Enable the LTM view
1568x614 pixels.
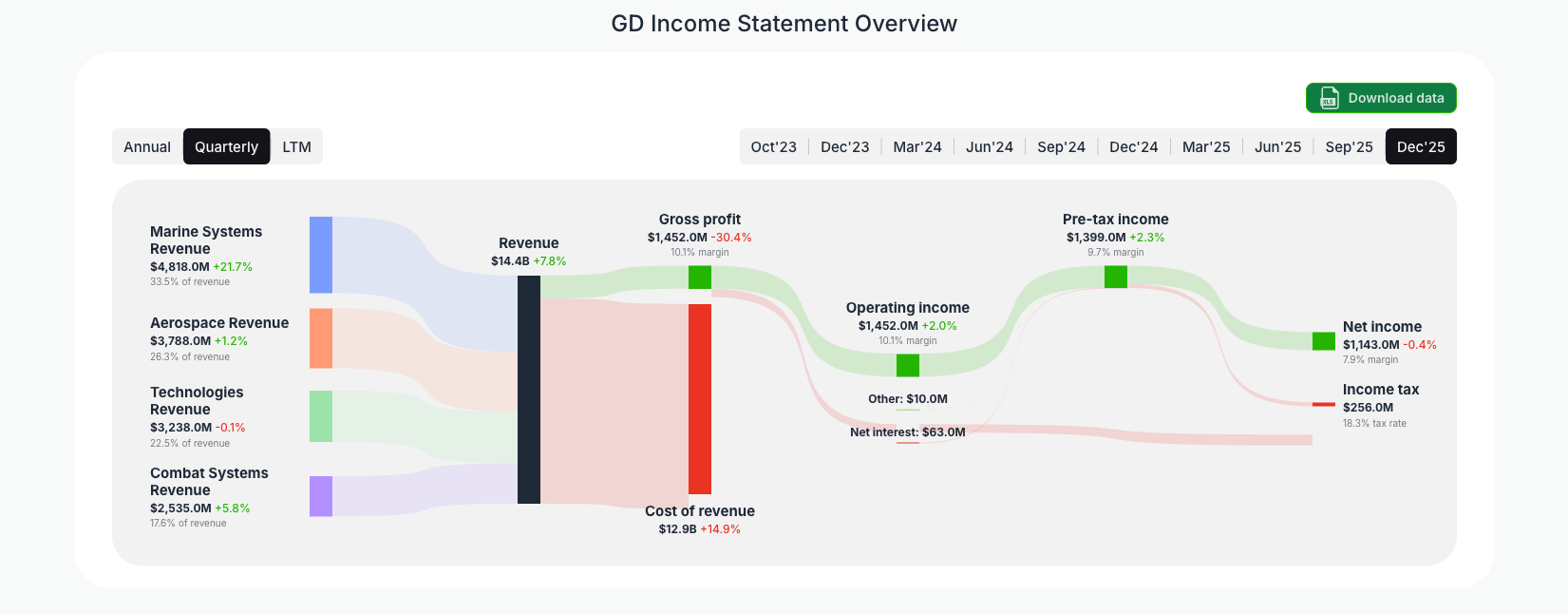[x=296, y=146]
